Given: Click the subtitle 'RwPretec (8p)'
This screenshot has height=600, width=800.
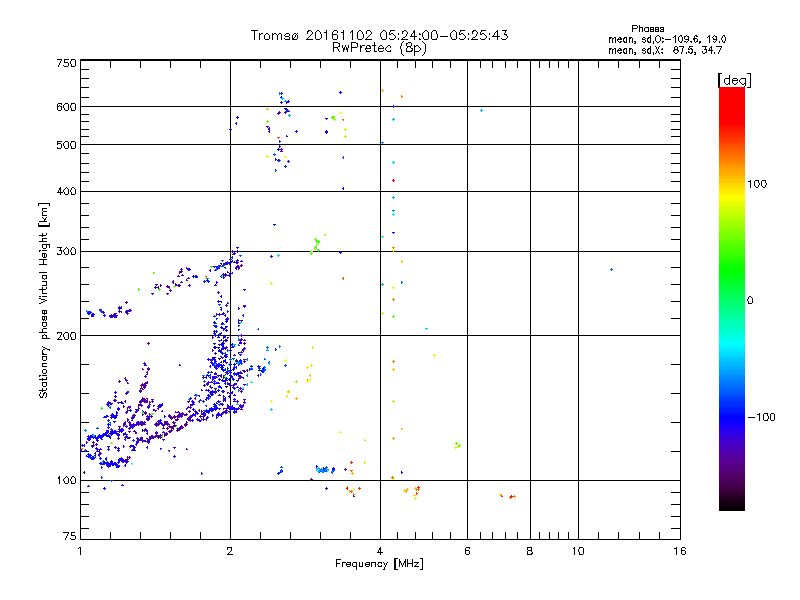Looking at the screenshot, I should click(x=379, y=48).
